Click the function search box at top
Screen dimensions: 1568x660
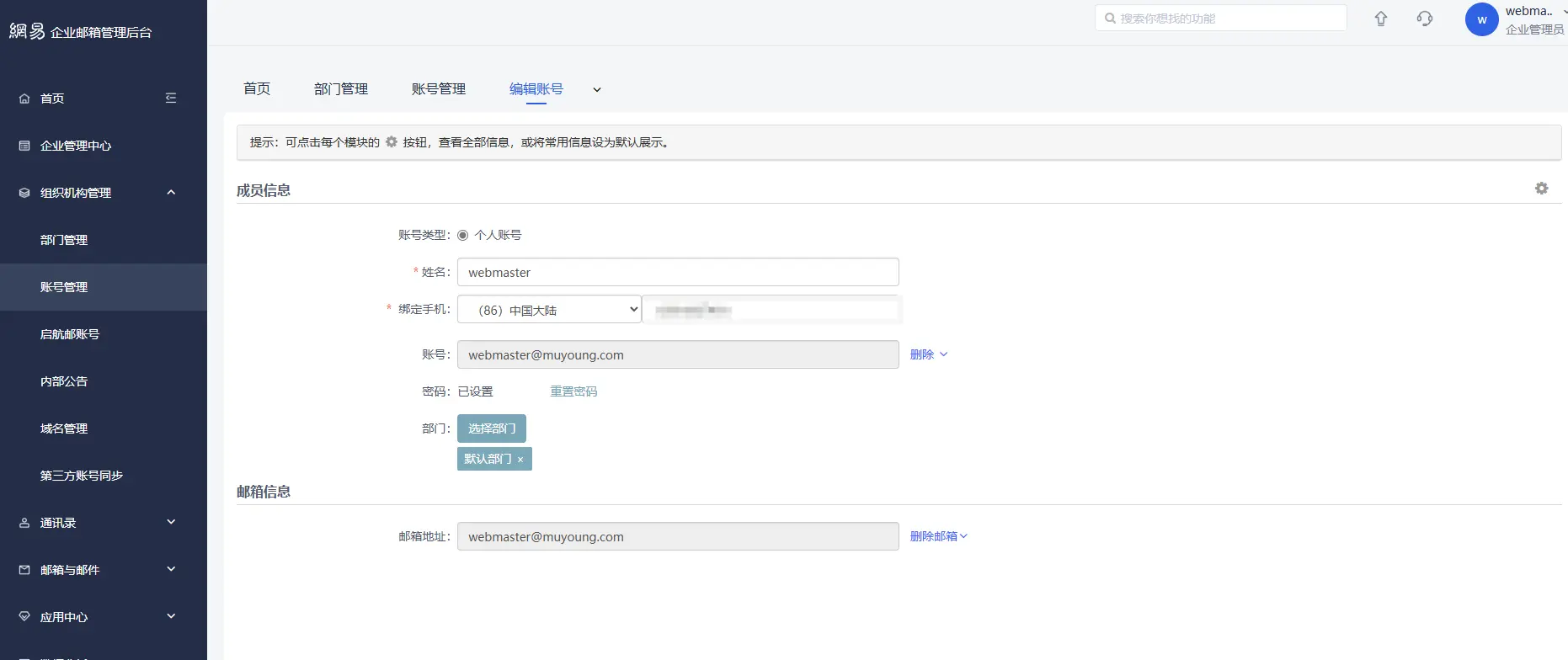tap(1221, 19)
